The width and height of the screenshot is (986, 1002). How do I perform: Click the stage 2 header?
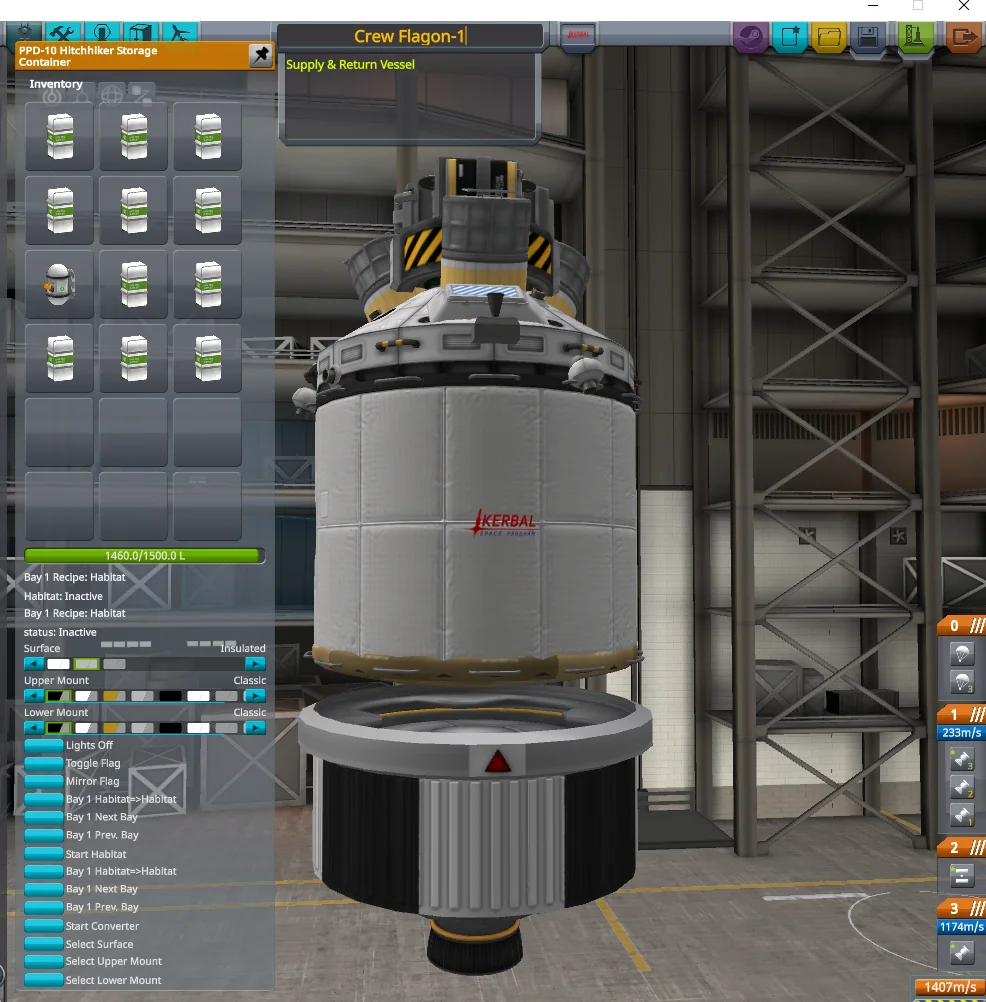962,847
